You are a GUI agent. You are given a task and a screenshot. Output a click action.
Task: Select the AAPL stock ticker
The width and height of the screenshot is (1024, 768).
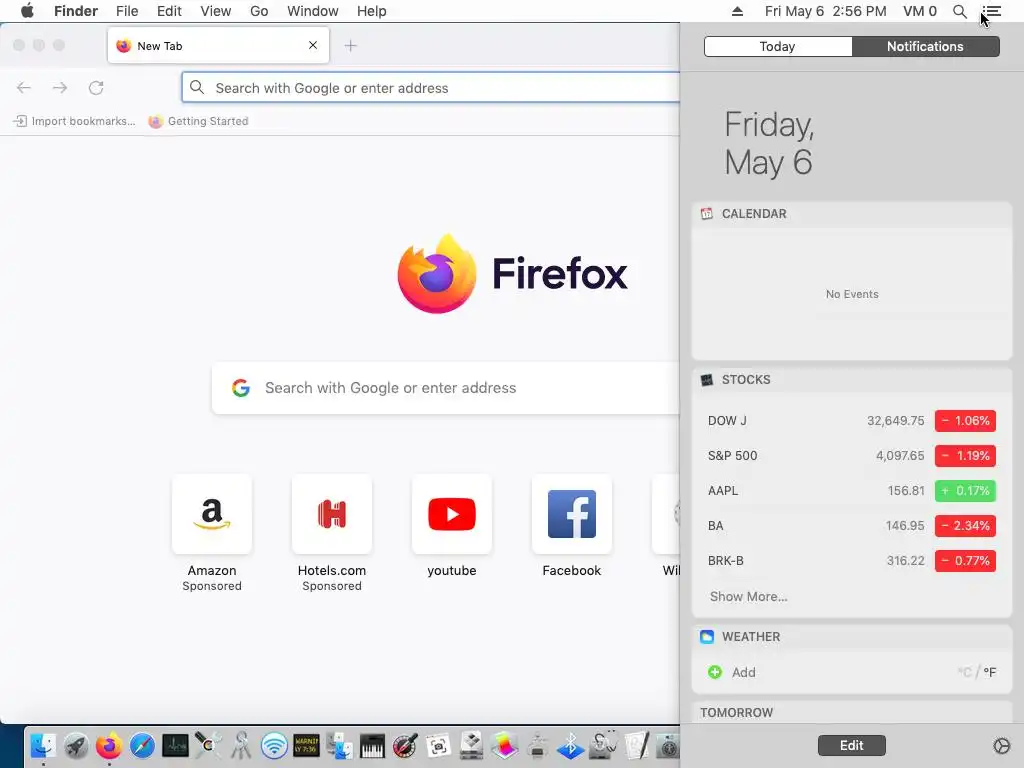tap(723, 490)
